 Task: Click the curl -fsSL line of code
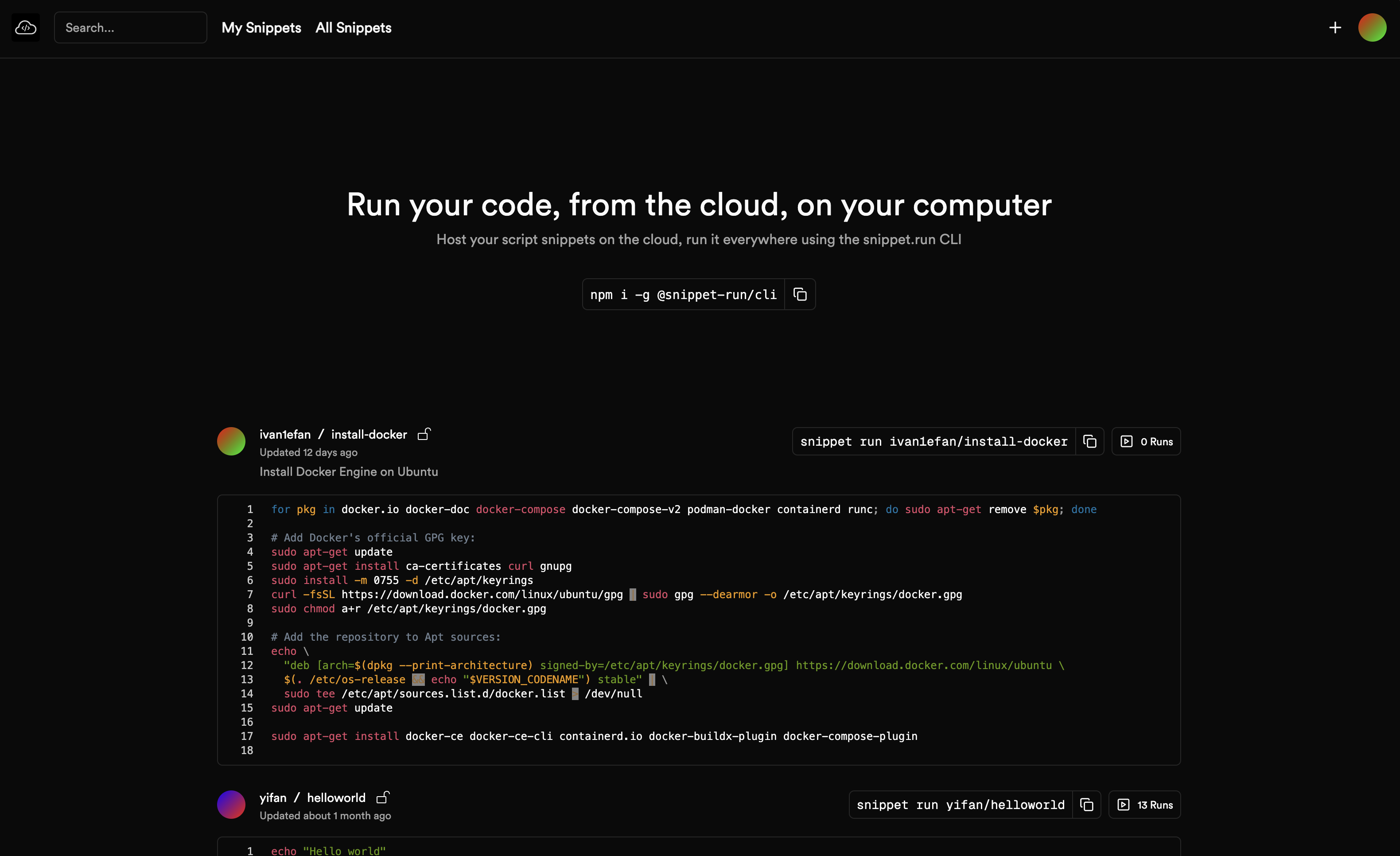coord(616,594)
